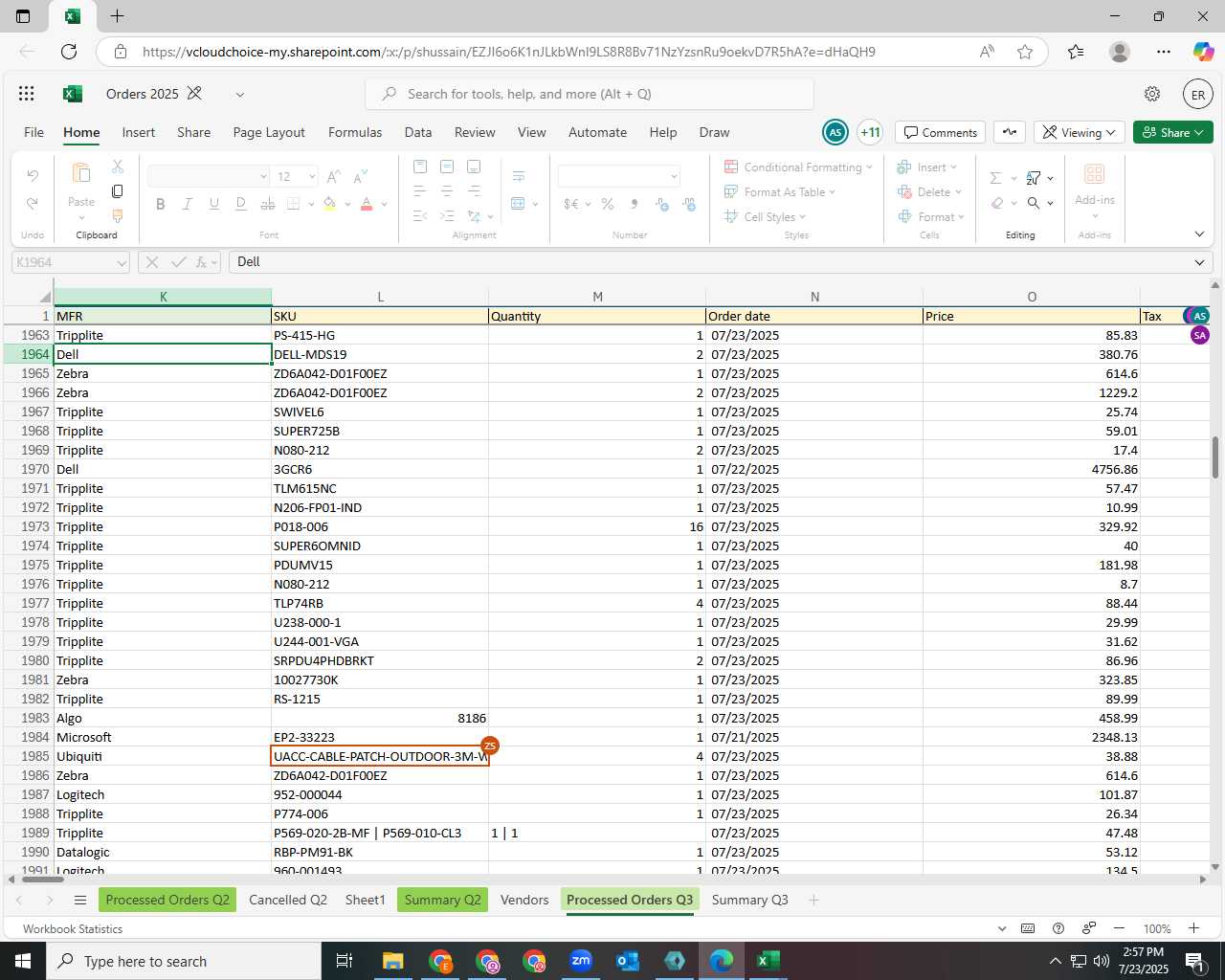This screenshot has height=980, width=1225.
Task: Click the Increase Decimal icon
Action: coord(662,203)
